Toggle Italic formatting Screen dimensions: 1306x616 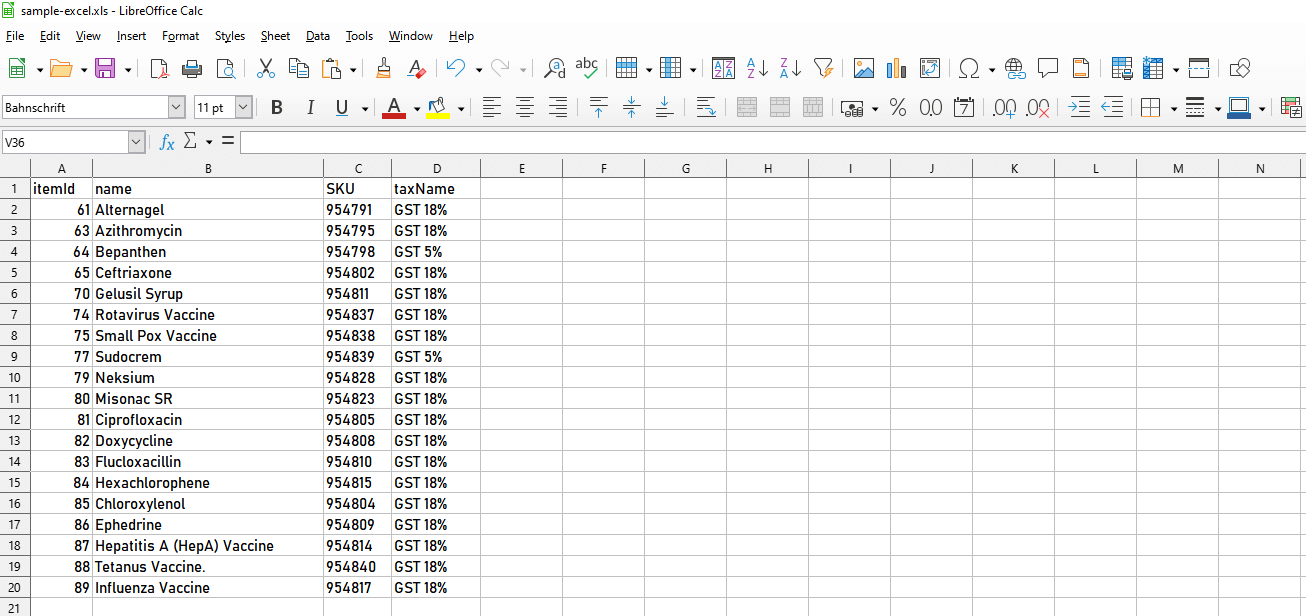[310, 107]
